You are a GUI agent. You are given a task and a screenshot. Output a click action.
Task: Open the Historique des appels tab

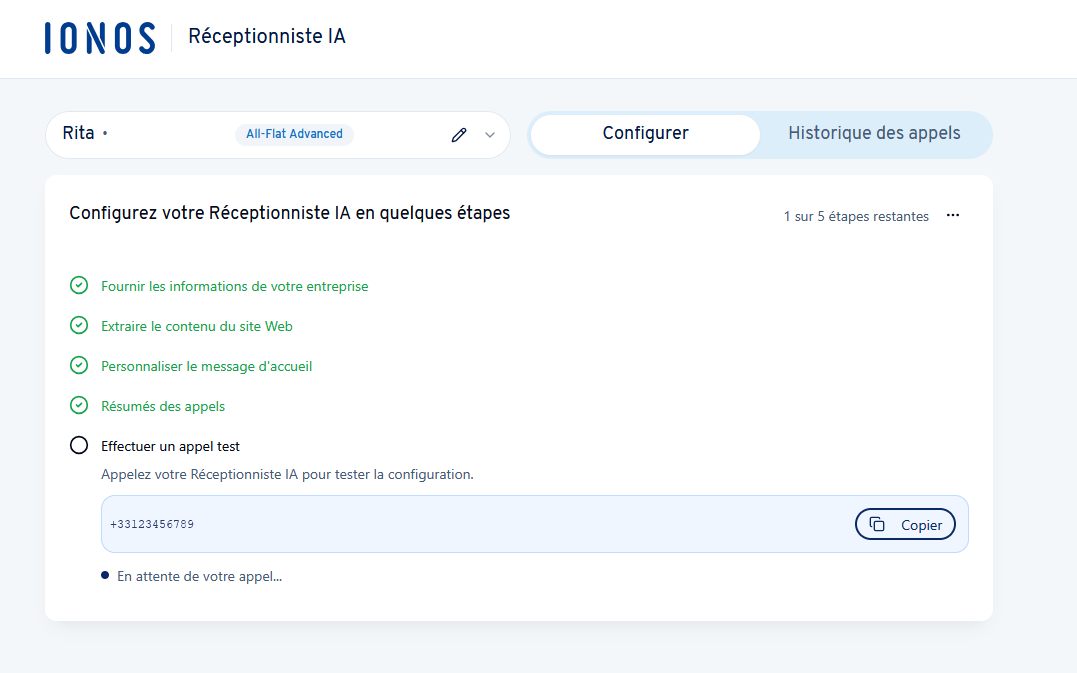(x=874, y=134)
